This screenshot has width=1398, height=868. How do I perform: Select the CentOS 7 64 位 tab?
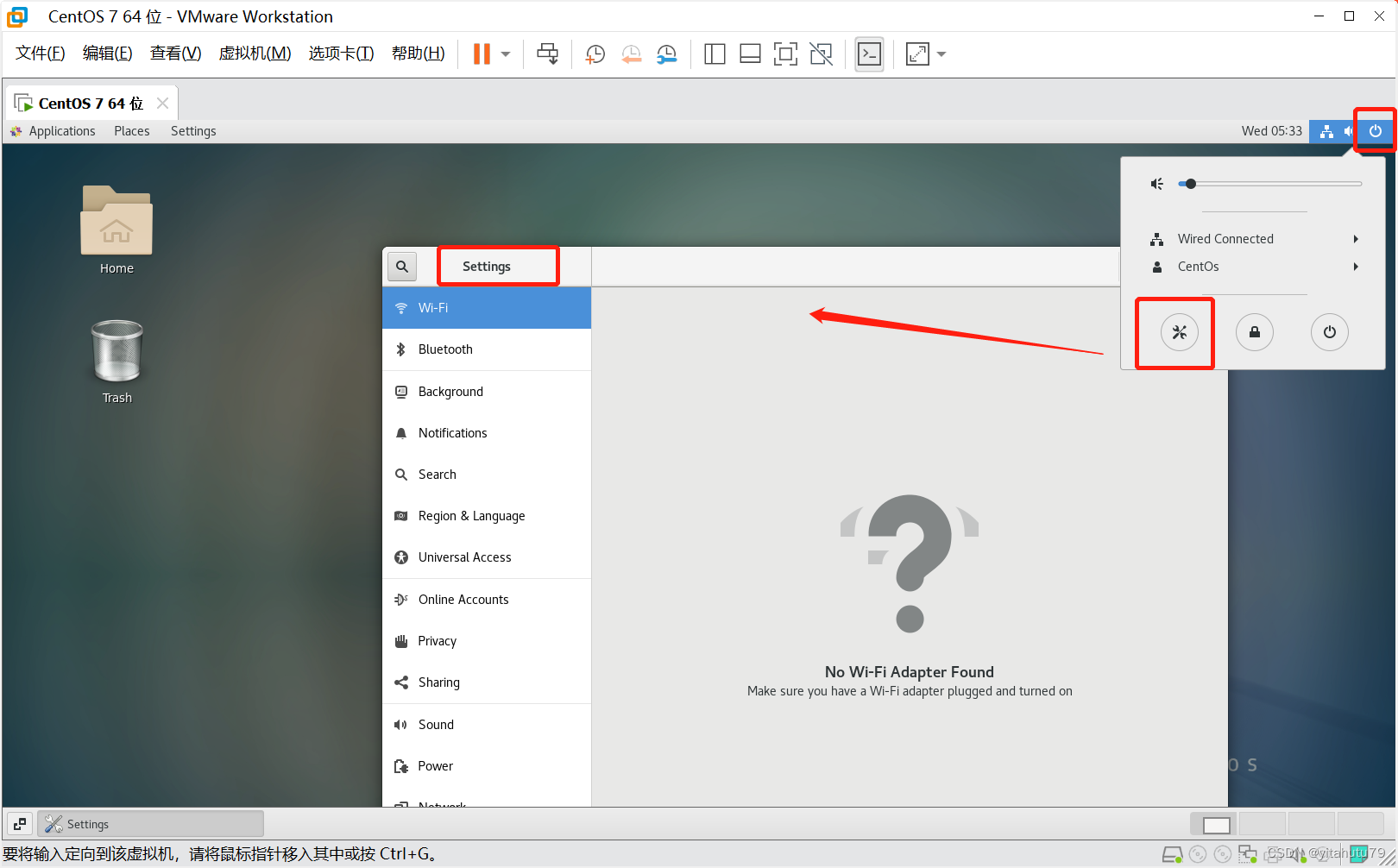pos(91,104)
